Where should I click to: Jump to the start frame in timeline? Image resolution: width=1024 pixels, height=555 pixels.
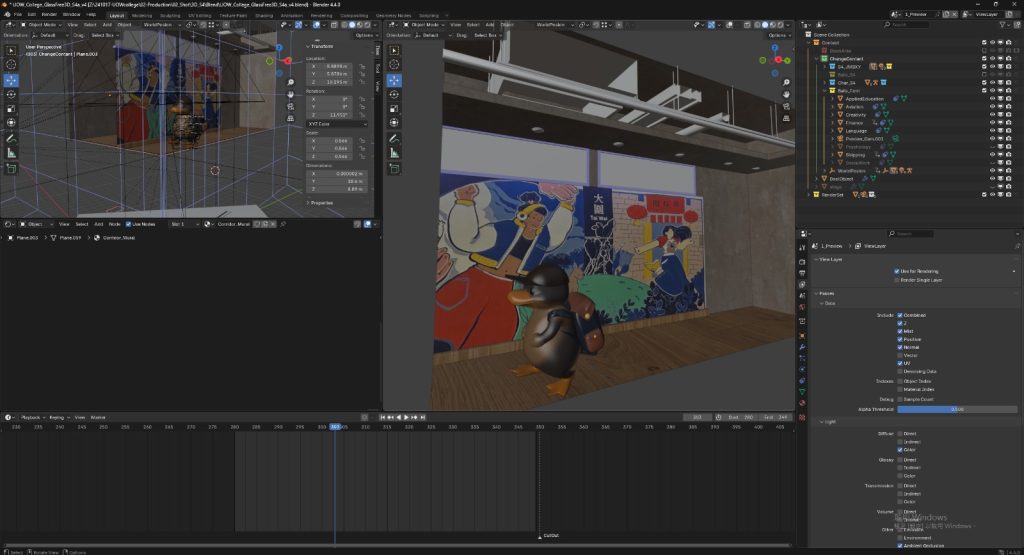pyautogui.click(x=383, y=417)
